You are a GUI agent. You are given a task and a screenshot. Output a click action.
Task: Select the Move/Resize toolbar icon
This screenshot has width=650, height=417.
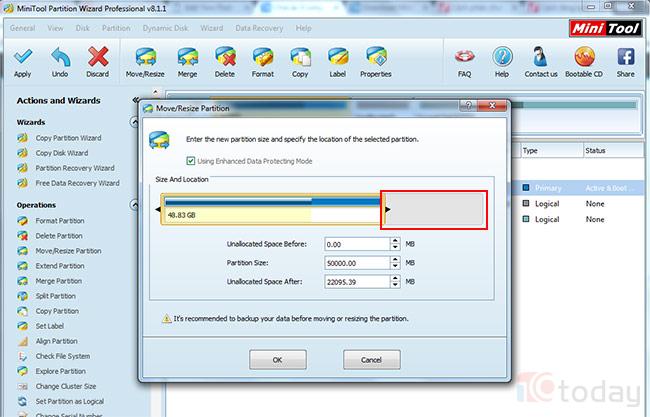click(x=146, y=57)
